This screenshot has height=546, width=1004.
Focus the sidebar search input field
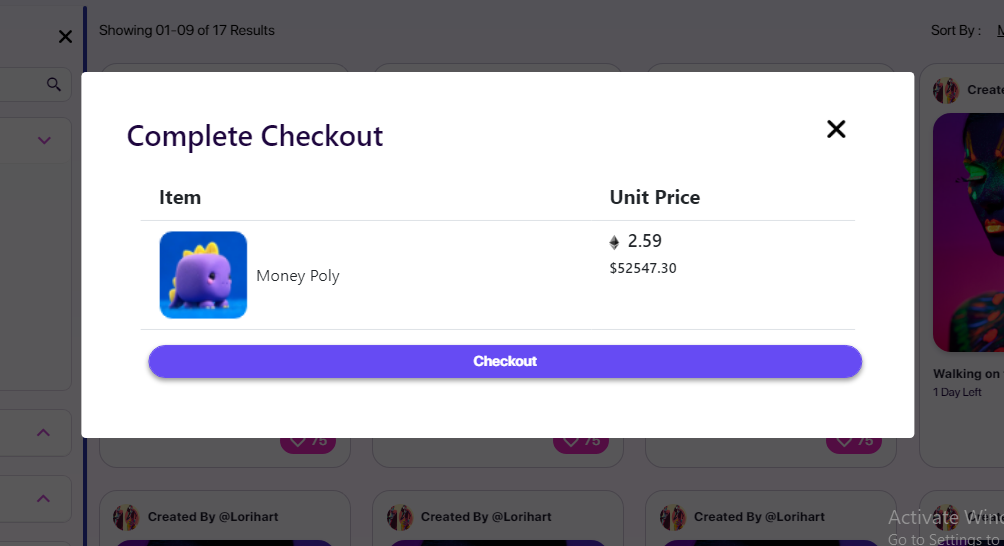[x=20, y=85]
